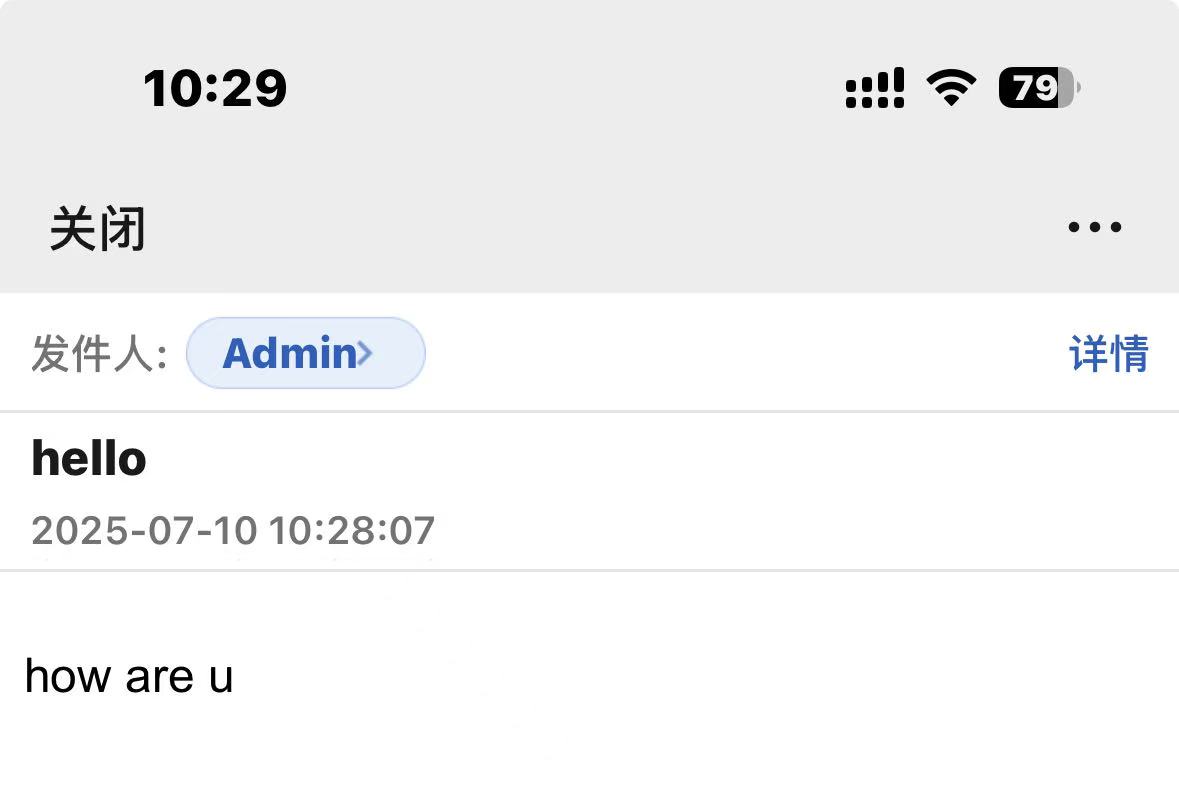Tap the message body how are u

tap(129, 675)
